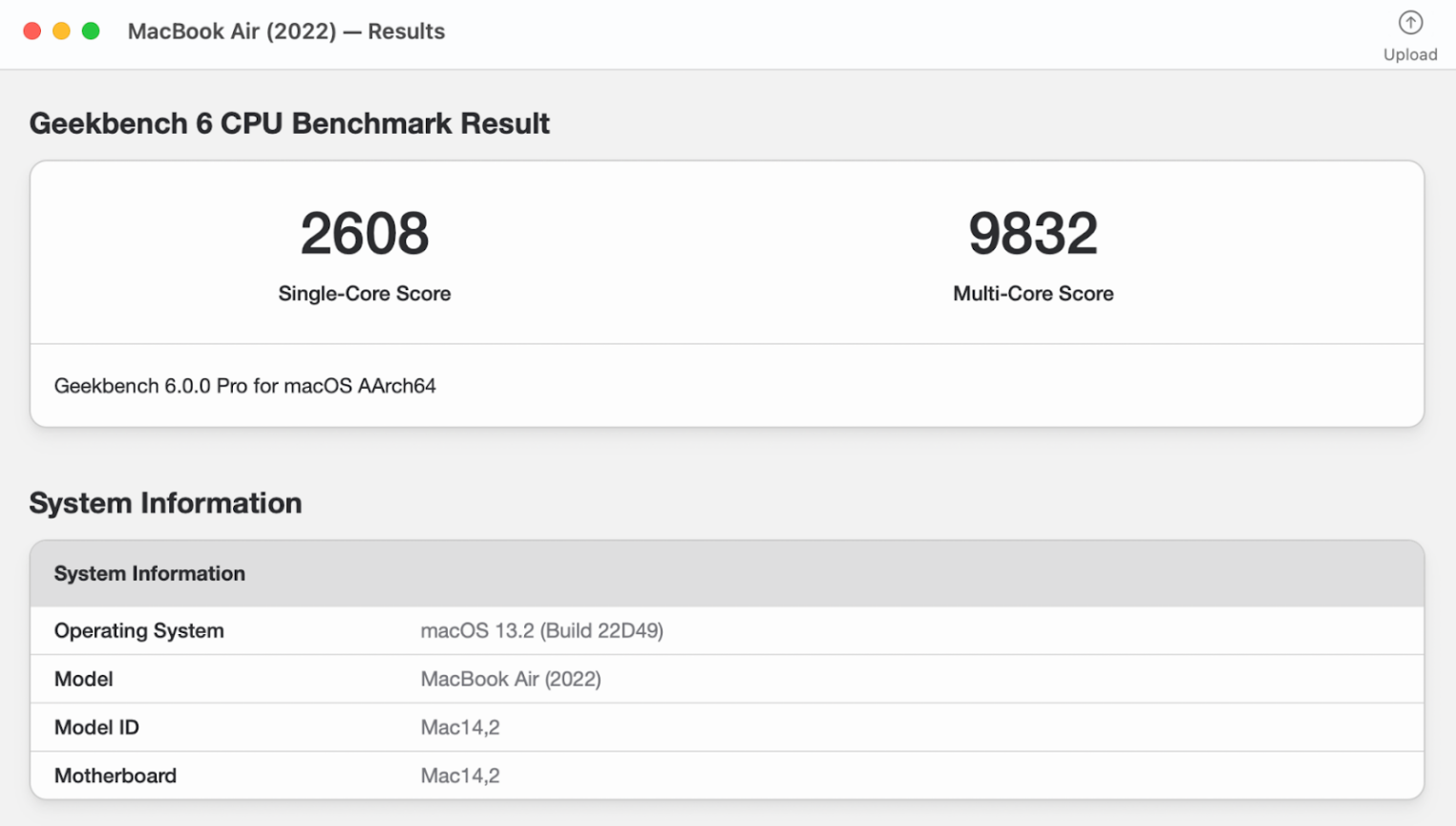Image resolution: width=1456 pixels, height=826 pixels.
Task: Select the Model ID value Mac14,2
Action: click(460, 727)
